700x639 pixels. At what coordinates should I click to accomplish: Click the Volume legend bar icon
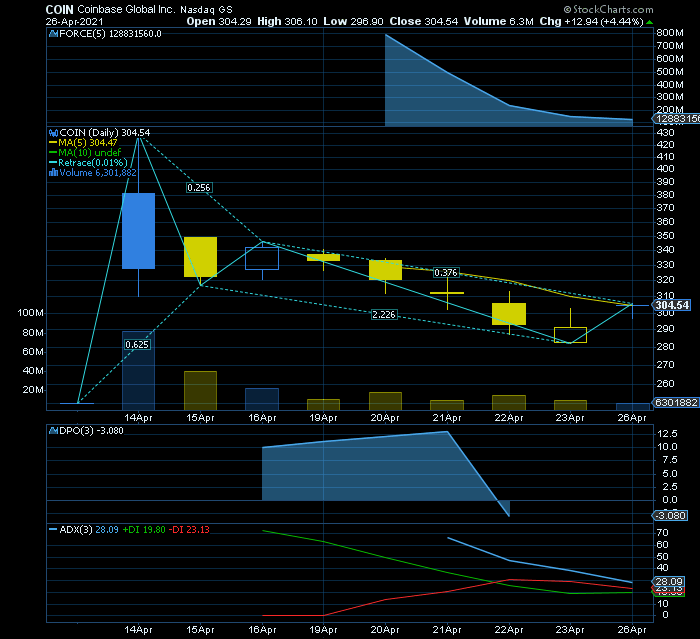pos(53,172)
